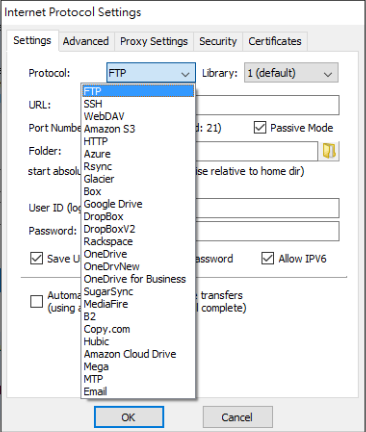Select FTP from protocol list
Image resolution: width=366 pixels, height=432 pixels.
click(x=138, y=91)
